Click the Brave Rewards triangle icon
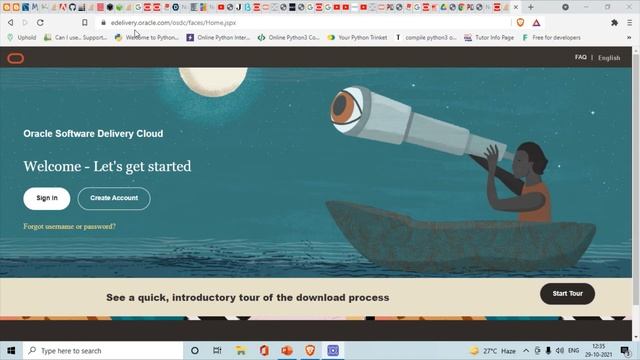This screenshot has width=640, height=360. [x=536, y=23]
